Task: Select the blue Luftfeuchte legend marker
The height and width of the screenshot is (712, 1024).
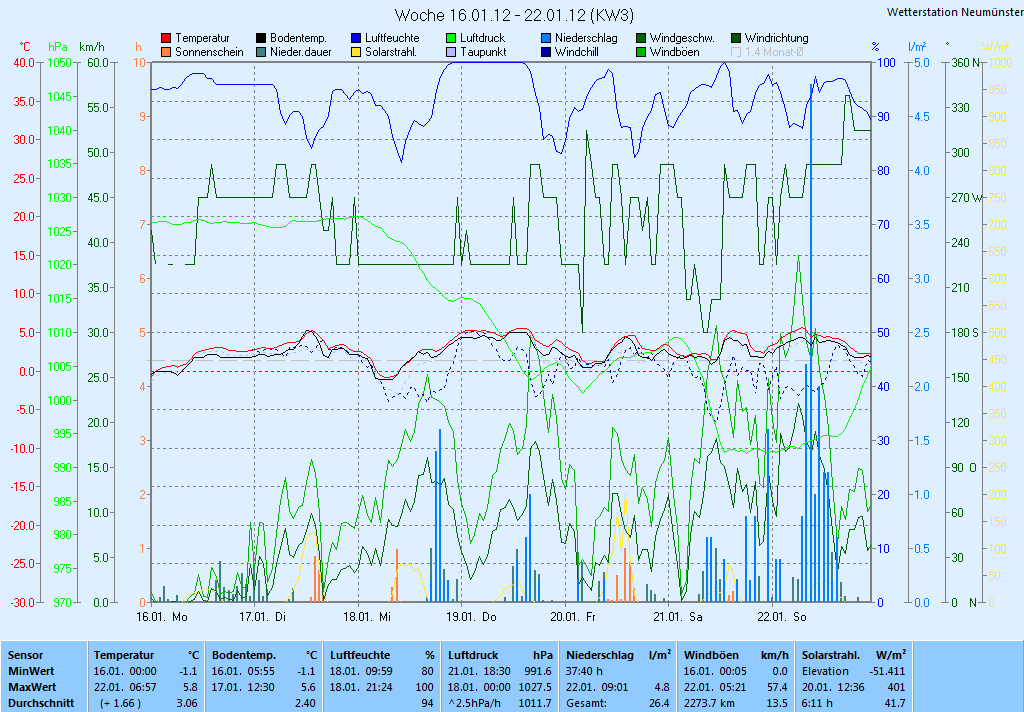Action: pyautogui.click(x=356, y=38)
